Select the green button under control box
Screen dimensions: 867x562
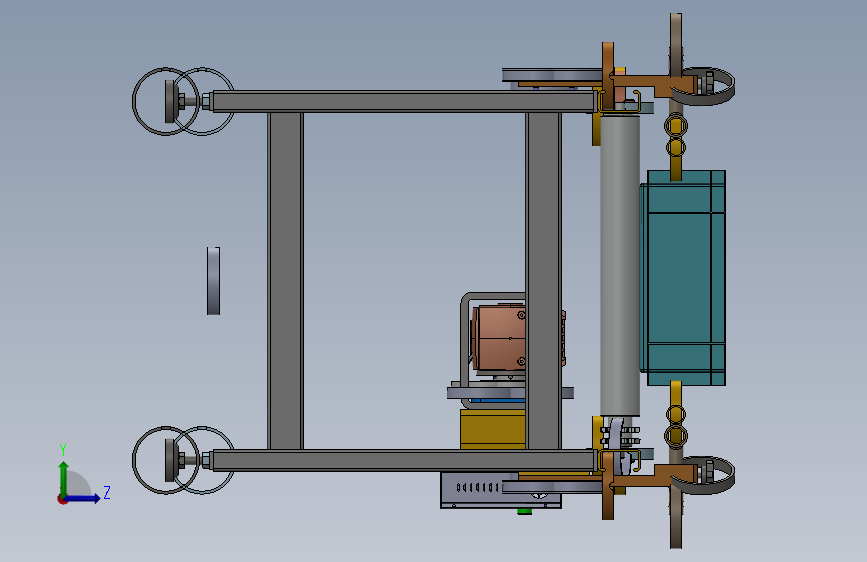pyautogui.click(x=524, y=512)
